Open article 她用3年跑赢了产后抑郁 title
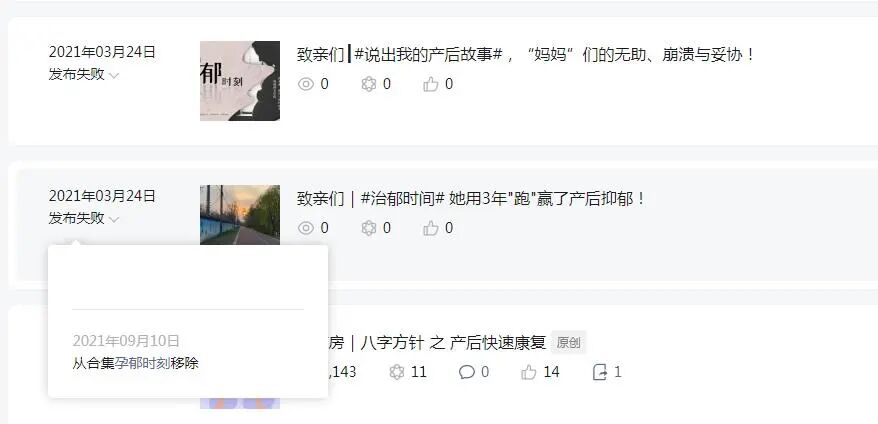The width and height of the screenshot is (878, 424). pyautogui.click(x=471, y=198)
